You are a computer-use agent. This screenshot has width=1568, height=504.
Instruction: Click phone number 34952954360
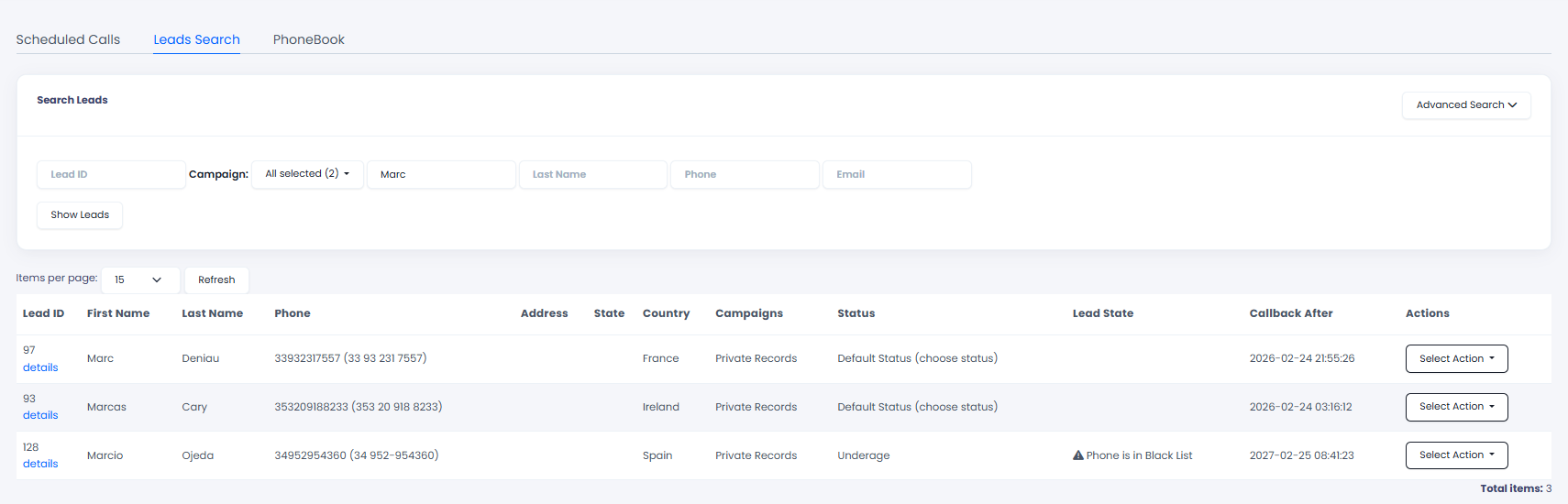click(x=357, y=455)
